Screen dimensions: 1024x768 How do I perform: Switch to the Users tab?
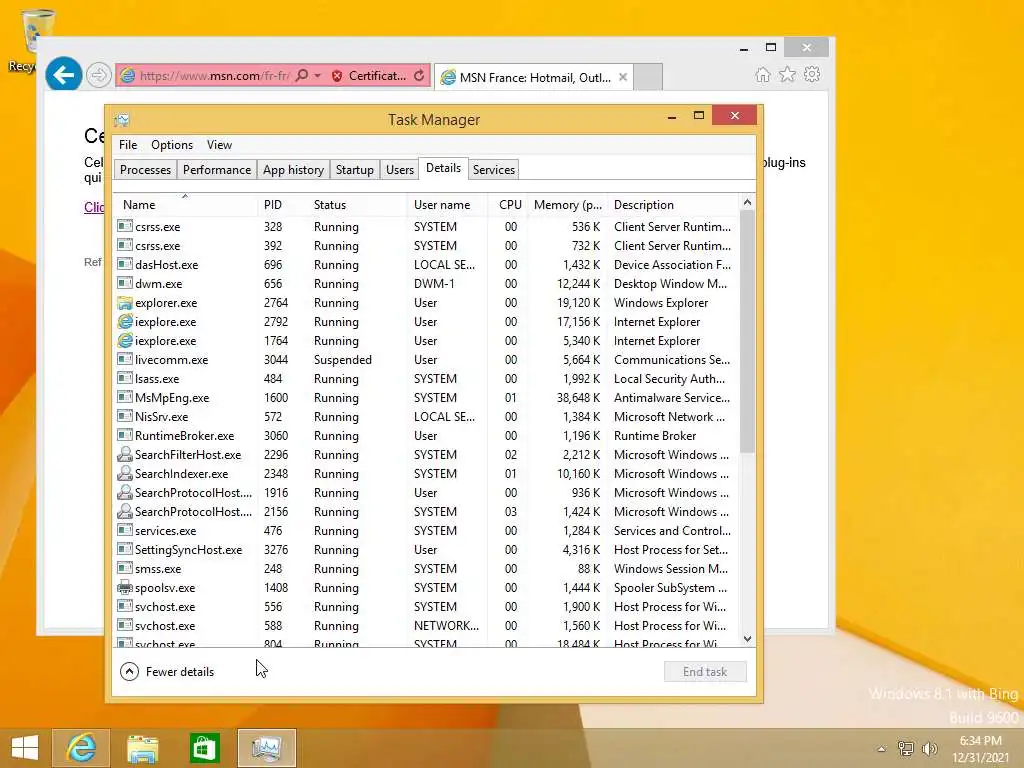coord(400,170)
